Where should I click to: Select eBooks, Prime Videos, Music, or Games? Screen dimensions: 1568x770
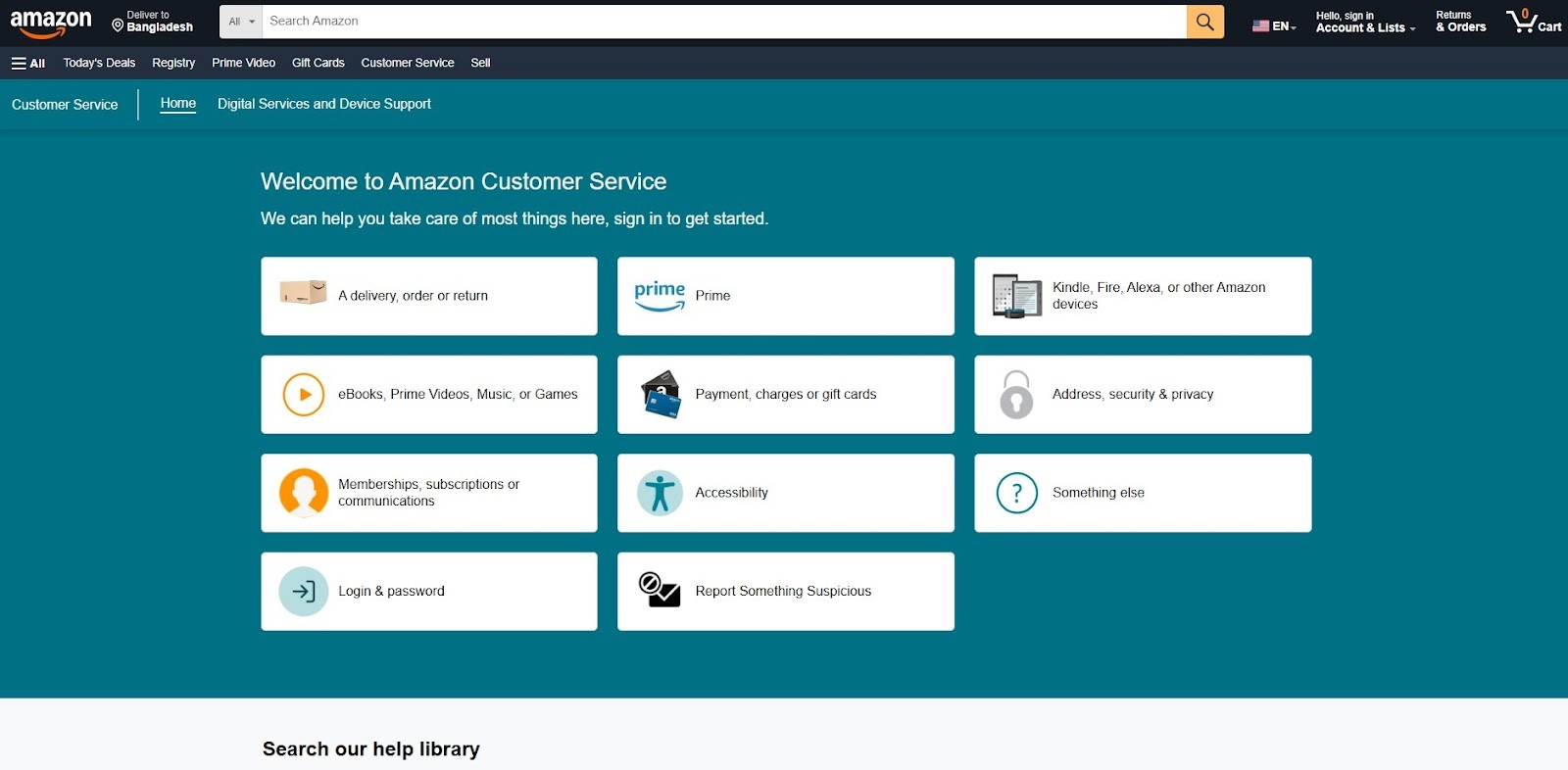(x=458, y=394)
